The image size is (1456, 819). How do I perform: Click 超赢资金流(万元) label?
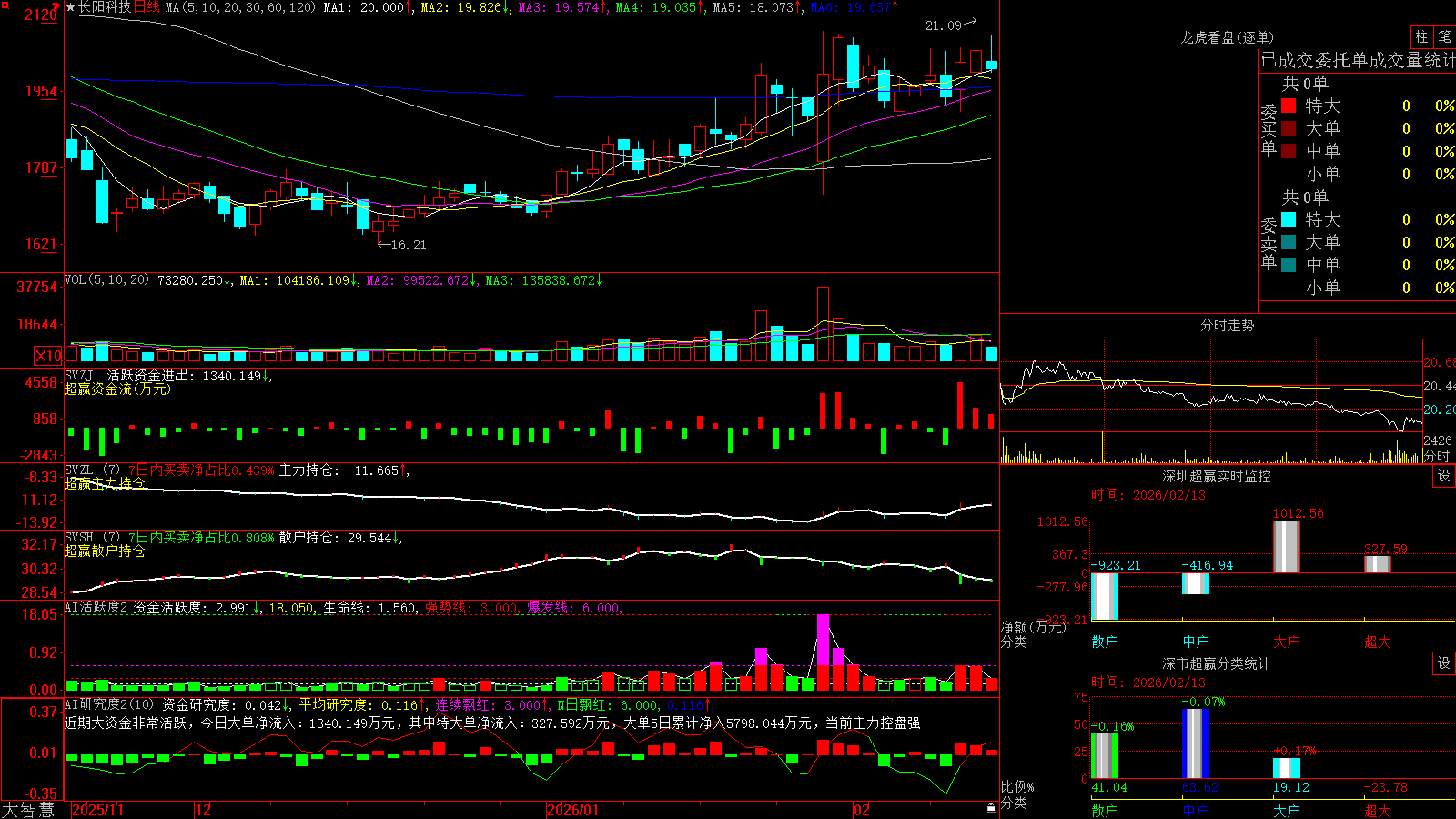click(117, 389)
